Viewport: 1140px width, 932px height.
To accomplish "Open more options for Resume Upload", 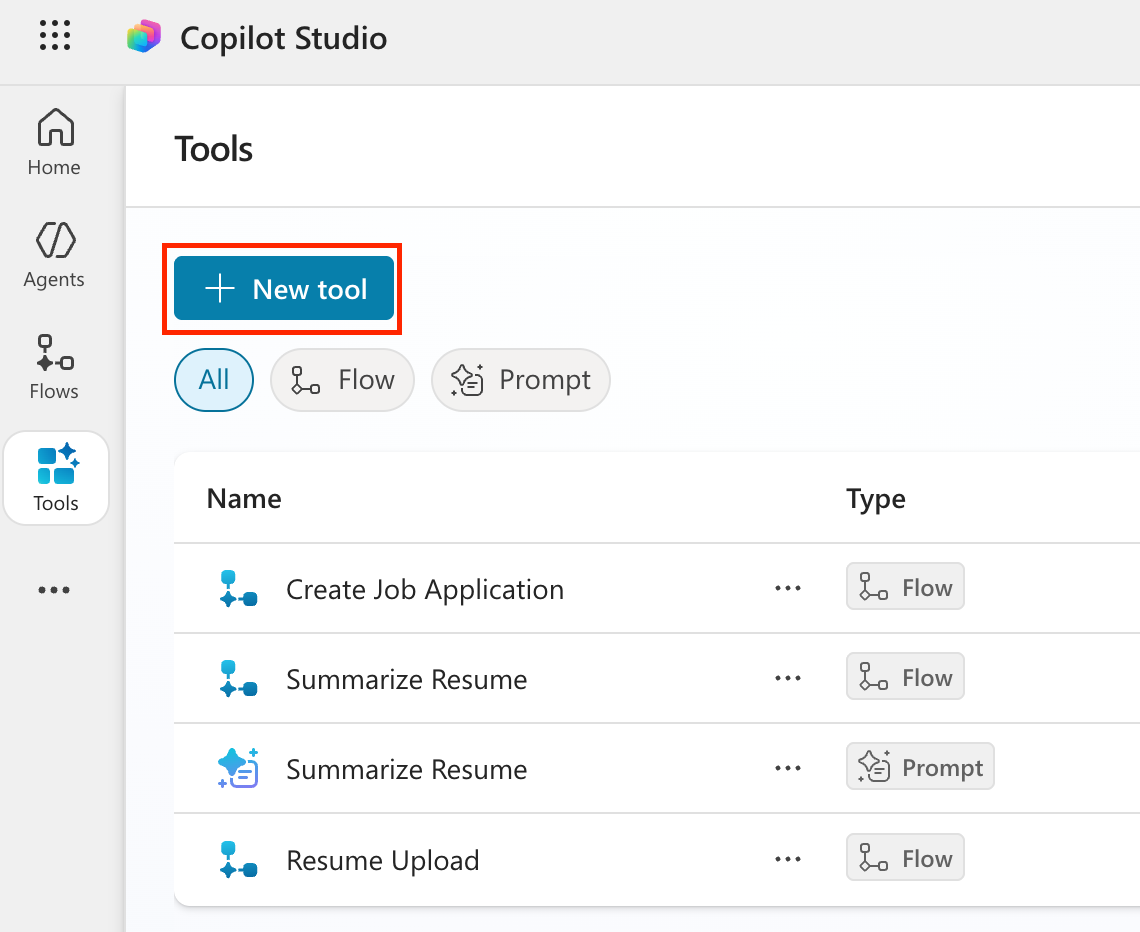I will (x=788, y=860).
